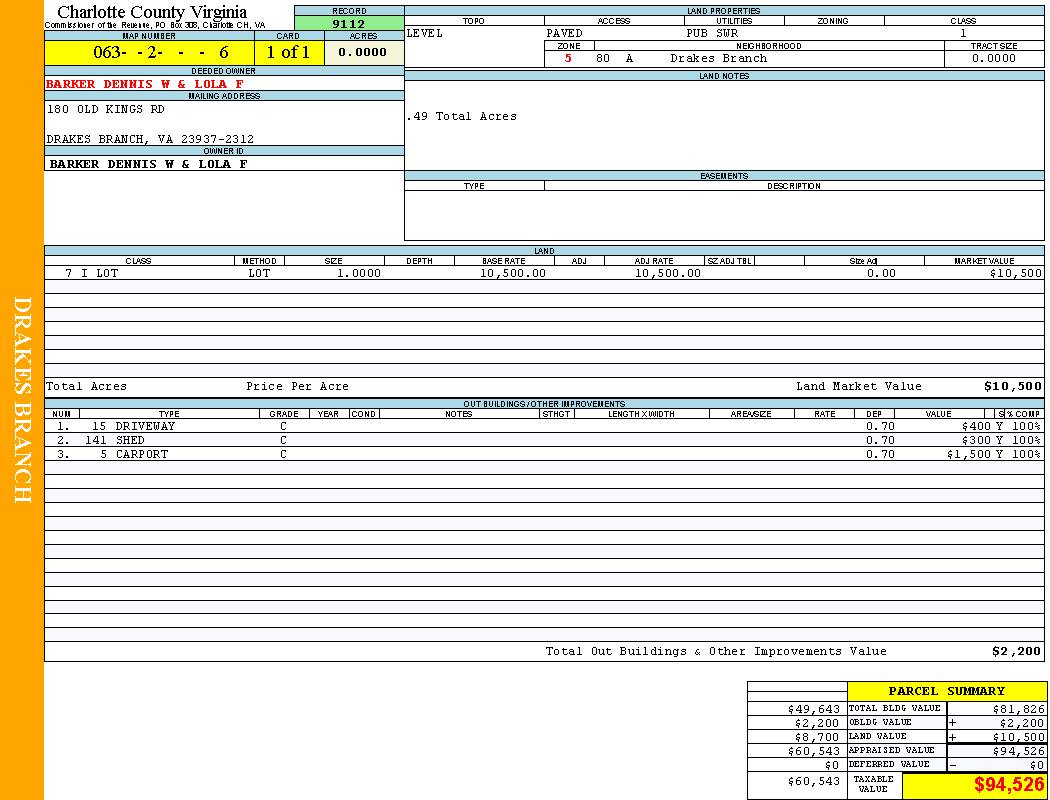Click the orange Drakes Branch sidebar label
The width and height of the screenshot is (1050, 800).
tap(22, 400)
